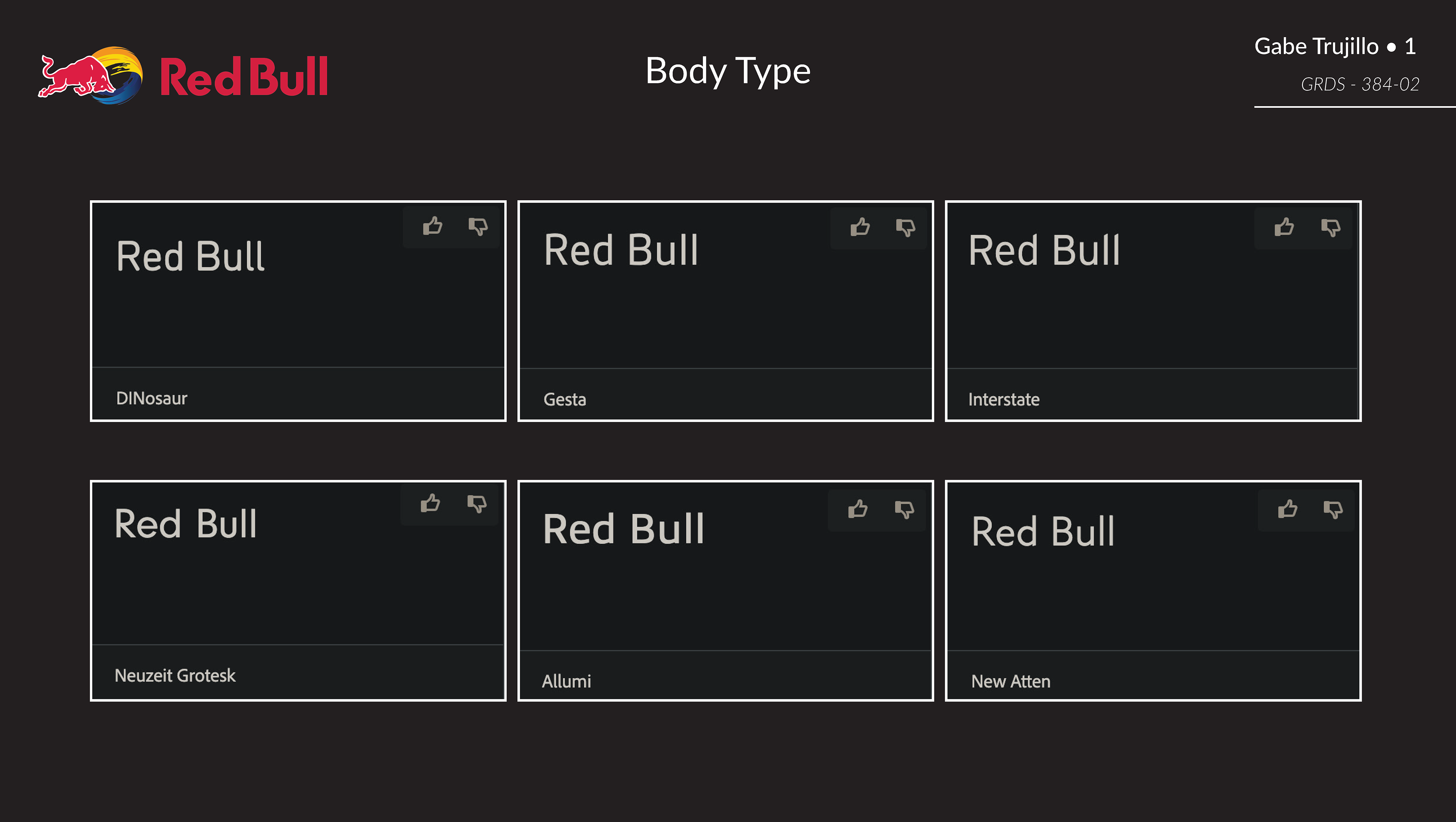Screen dimensions: 1456x822
Task: Click the Red Bull logo
Action: [x=182, y=76]
